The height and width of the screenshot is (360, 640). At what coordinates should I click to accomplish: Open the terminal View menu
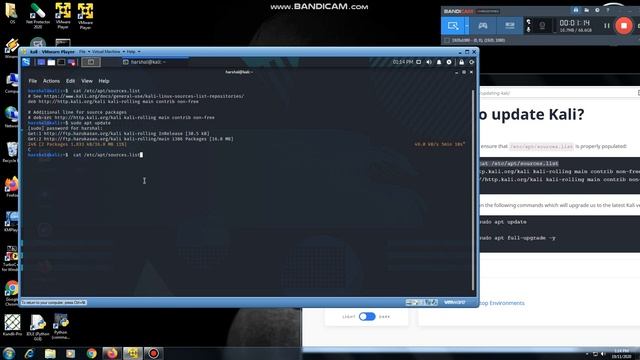point(87,81)
